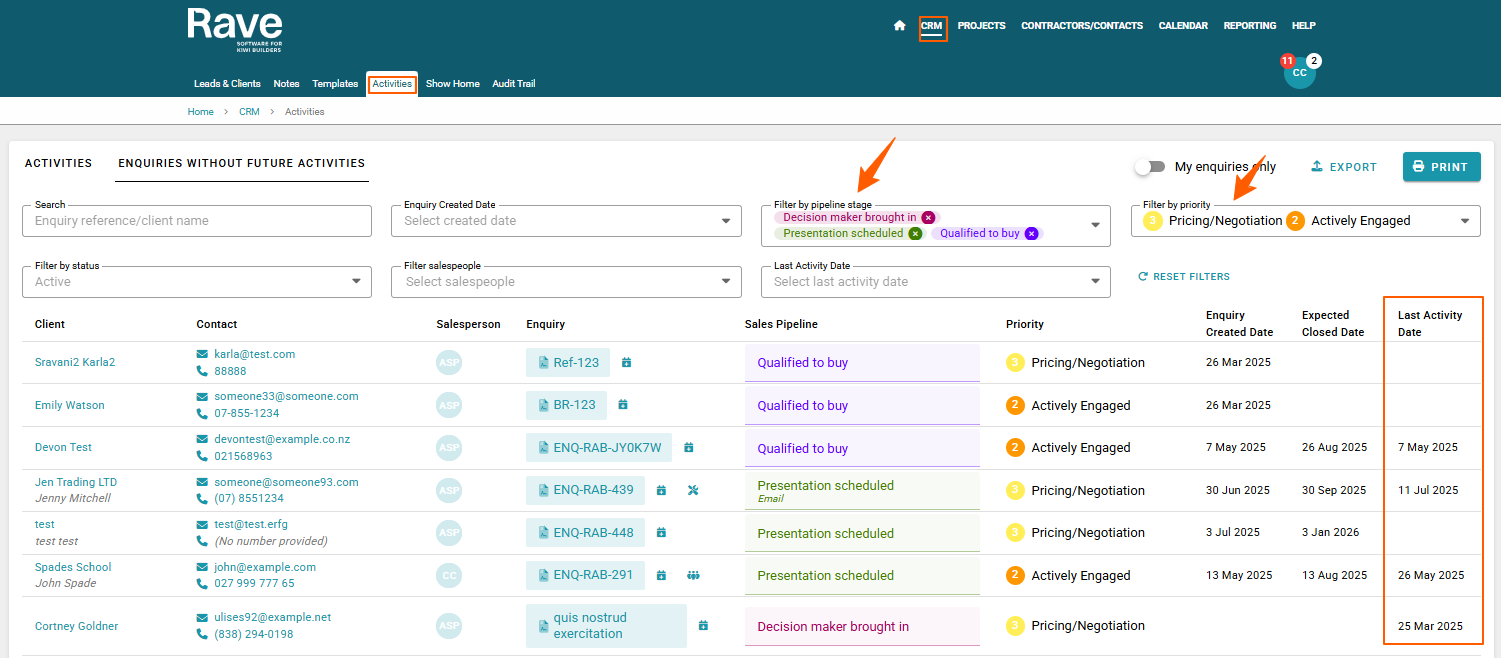Image resolution: width=1501 pixels, height=658 pixels.
Task: Click the tools icon beside ENQ-RAB-439
Action: point(693,490)
